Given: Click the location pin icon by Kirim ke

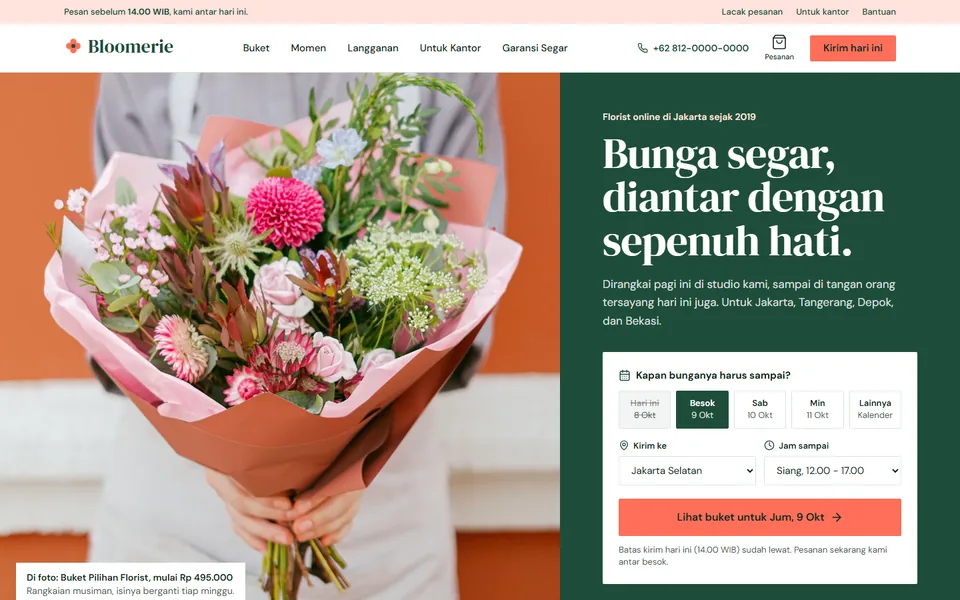Looking at the screenshot, I should coord(624,446).
